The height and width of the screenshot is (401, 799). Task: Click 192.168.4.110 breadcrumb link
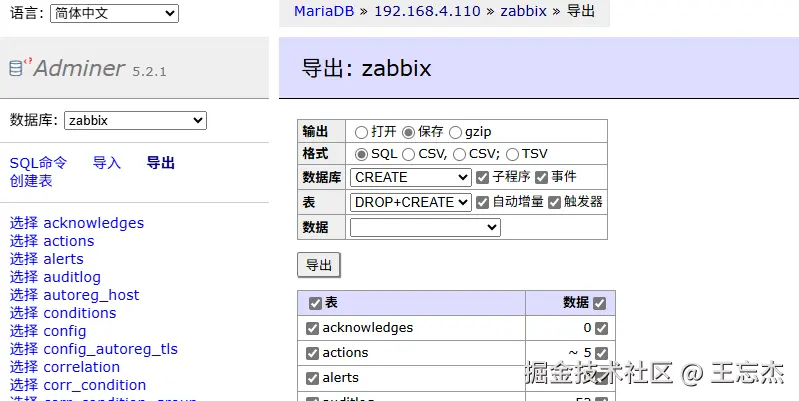pos(427,11)
